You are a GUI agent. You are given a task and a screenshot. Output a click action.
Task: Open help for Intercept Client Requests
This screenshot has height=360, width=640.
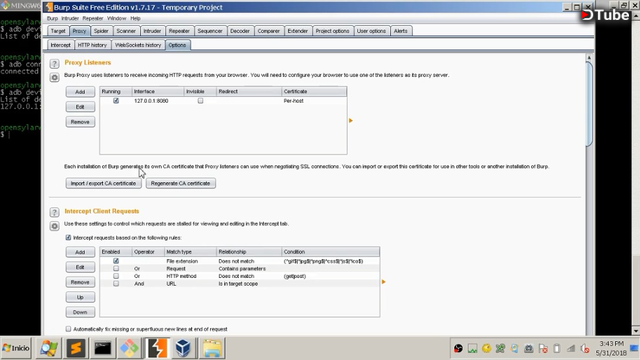pos(54,212)
